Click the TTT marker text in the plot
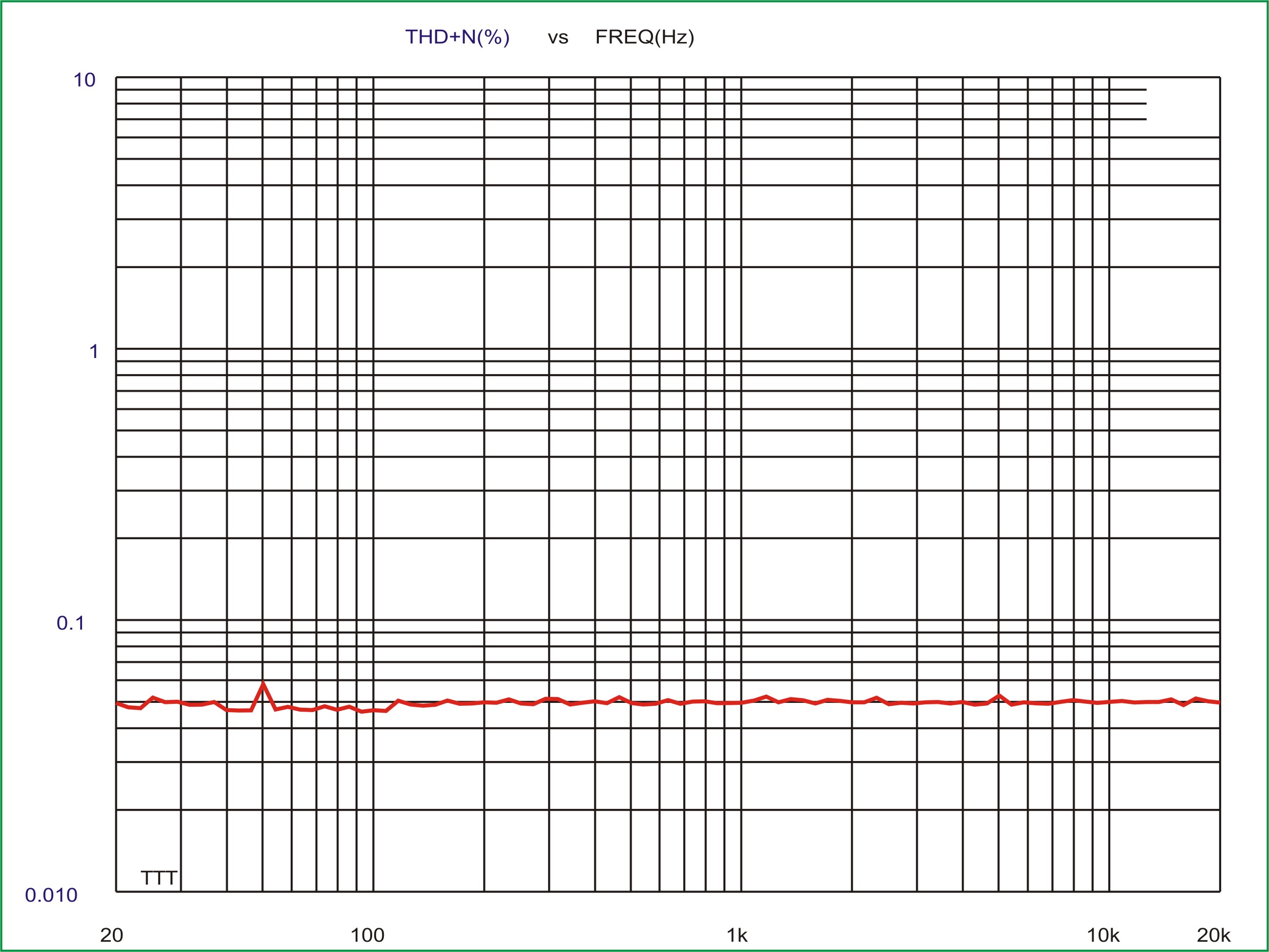Viewport: 1269px width, 952px height. click(159, 878)
